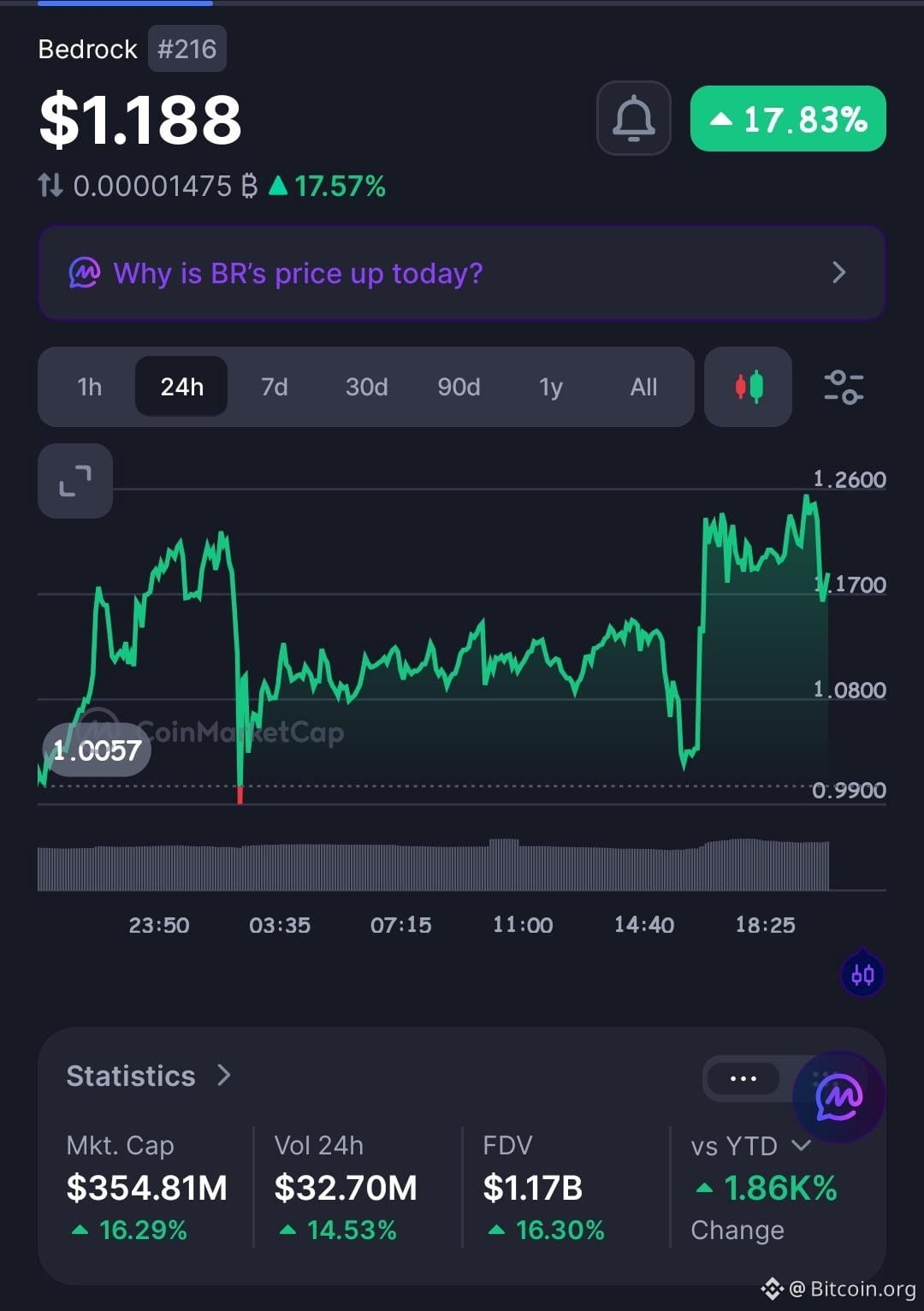Tap the AI icon beside BR price question
Image resolution: width=924 pixels, height=1311 pixels.
pos(84,273)
